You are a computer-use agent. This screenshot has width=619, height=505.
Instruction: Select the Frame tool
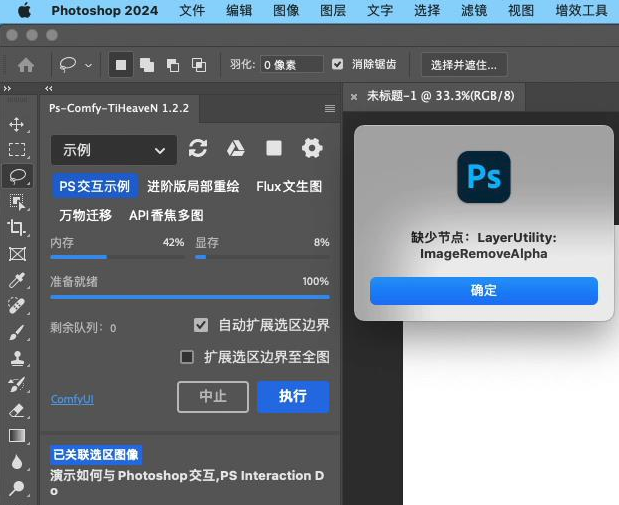coord(17,254)
